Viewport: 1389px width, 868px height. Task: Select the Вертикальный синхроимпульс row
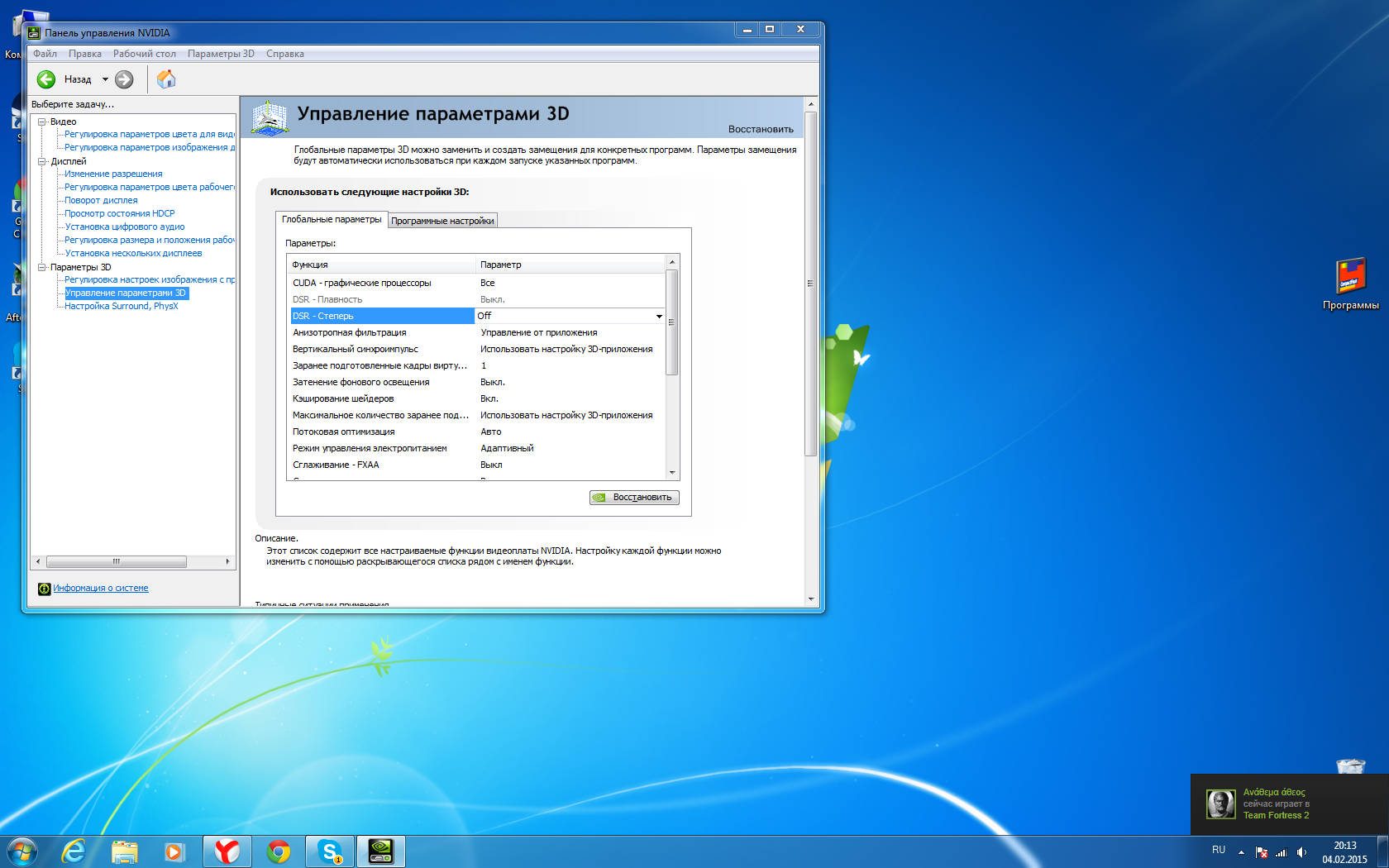(477, 349)
